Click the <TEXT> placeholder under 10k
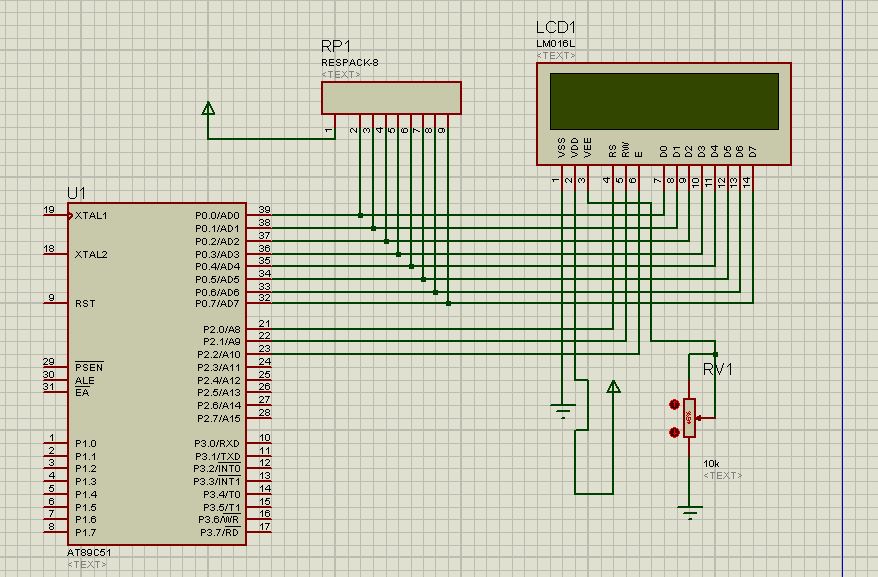The width and height of the screenshot is (878, 577). click(x=723, y=476)
